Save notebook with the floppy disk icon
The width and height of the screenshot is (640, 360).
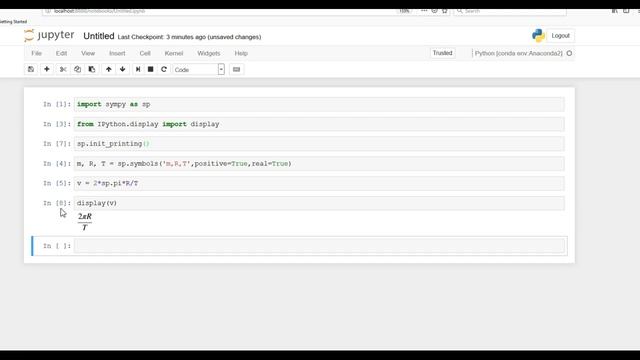click(31, 69)
